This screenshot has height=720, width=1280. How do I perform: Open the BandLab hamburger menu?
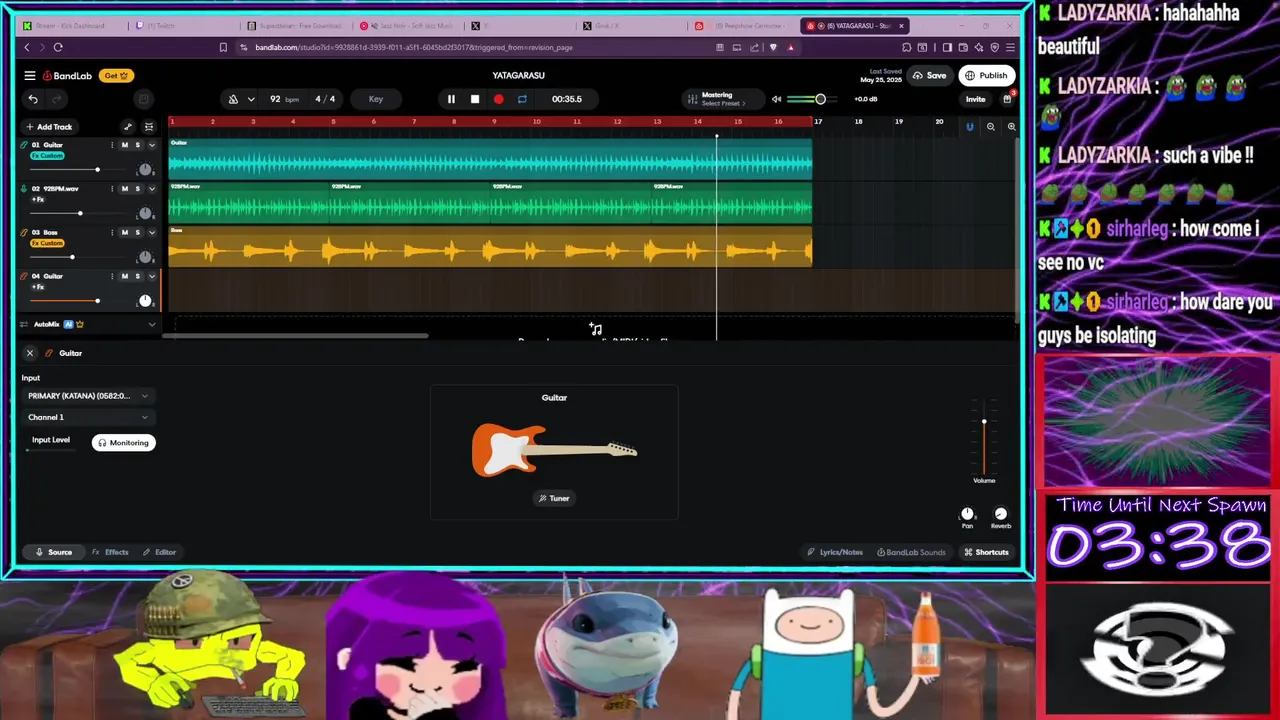click(x=30, y=75)
